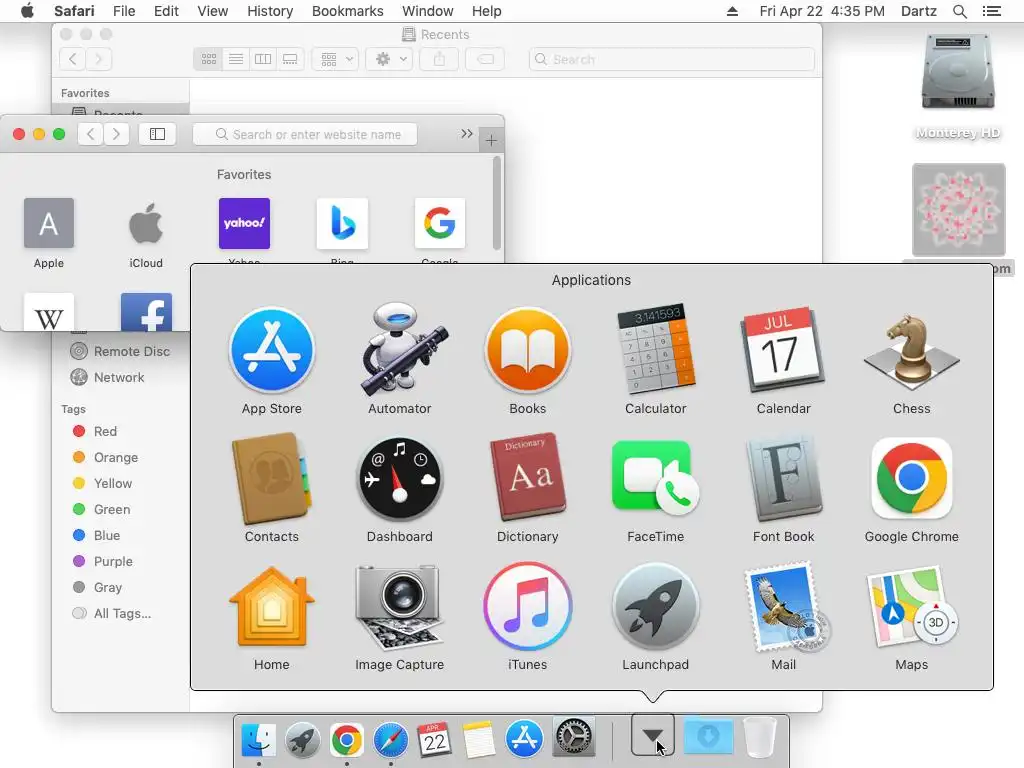Image resolution: width=1024 pixels, height=768 pixels.
Task: Click the Chrome icon in the Dock
Action: click(x=347, y=739)
